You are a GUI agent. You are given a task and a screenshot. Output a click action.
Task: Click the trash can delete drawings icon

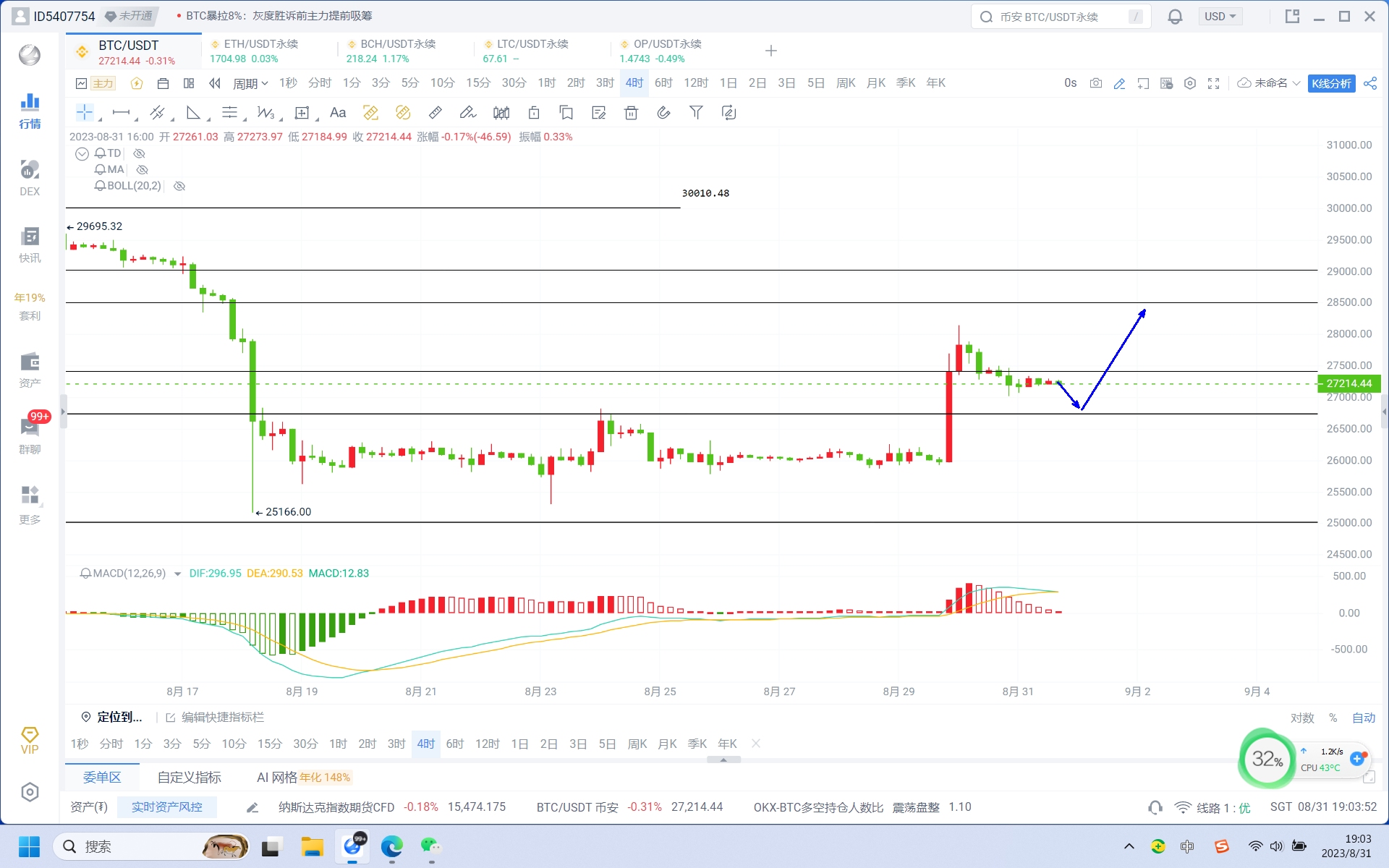click(x=631, y=112)
